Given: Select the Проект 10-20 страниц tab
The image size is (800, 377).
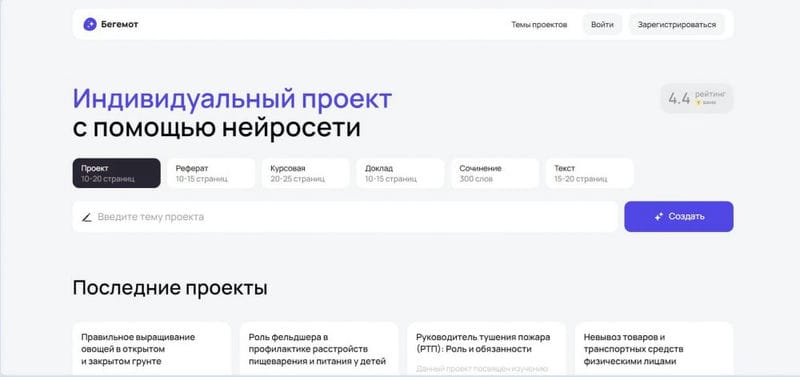Looking at the screenshot, I should pyautogui.click(x=116, y=173).
